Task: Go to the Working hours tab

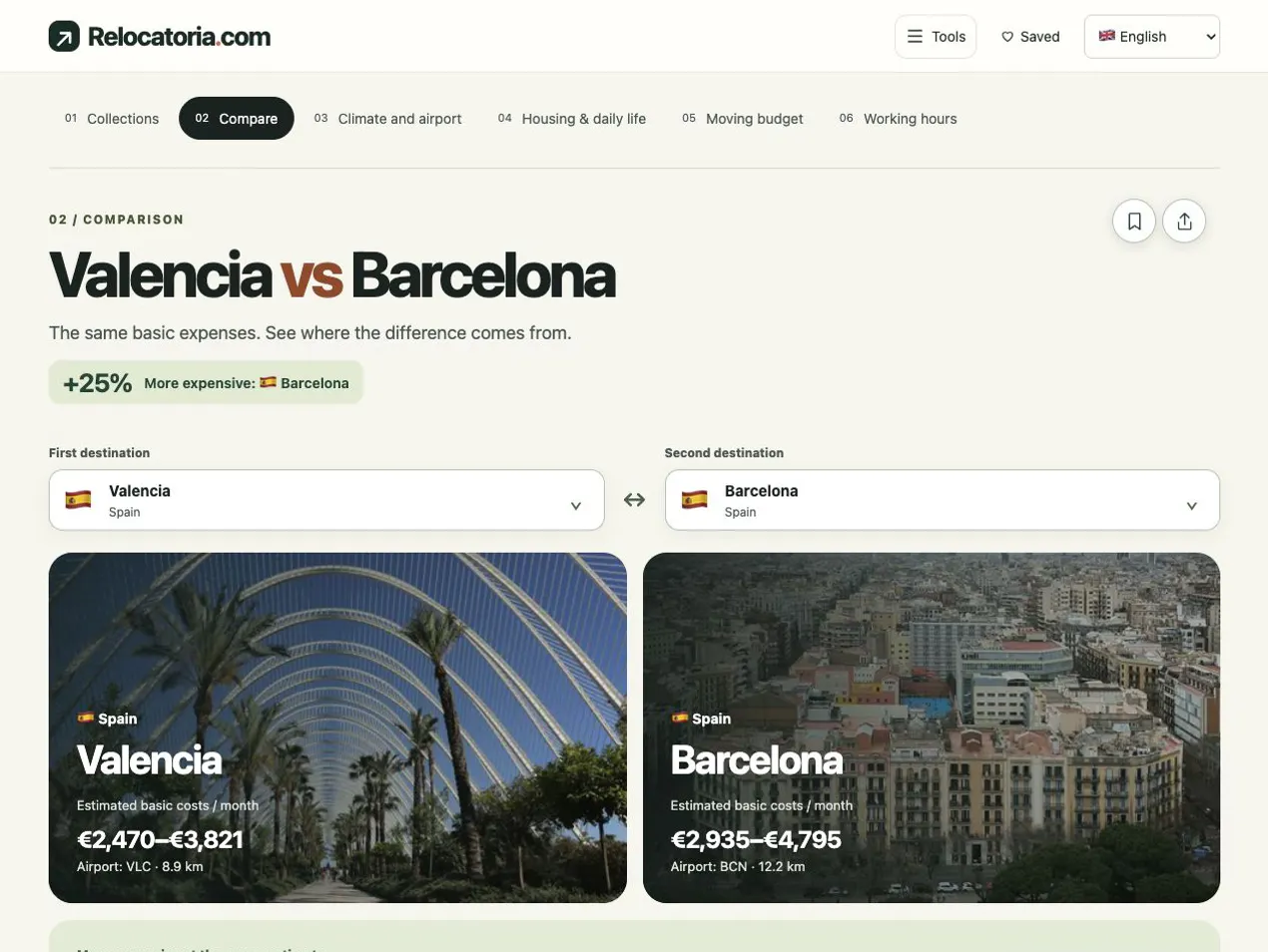Action: [899, 119]
